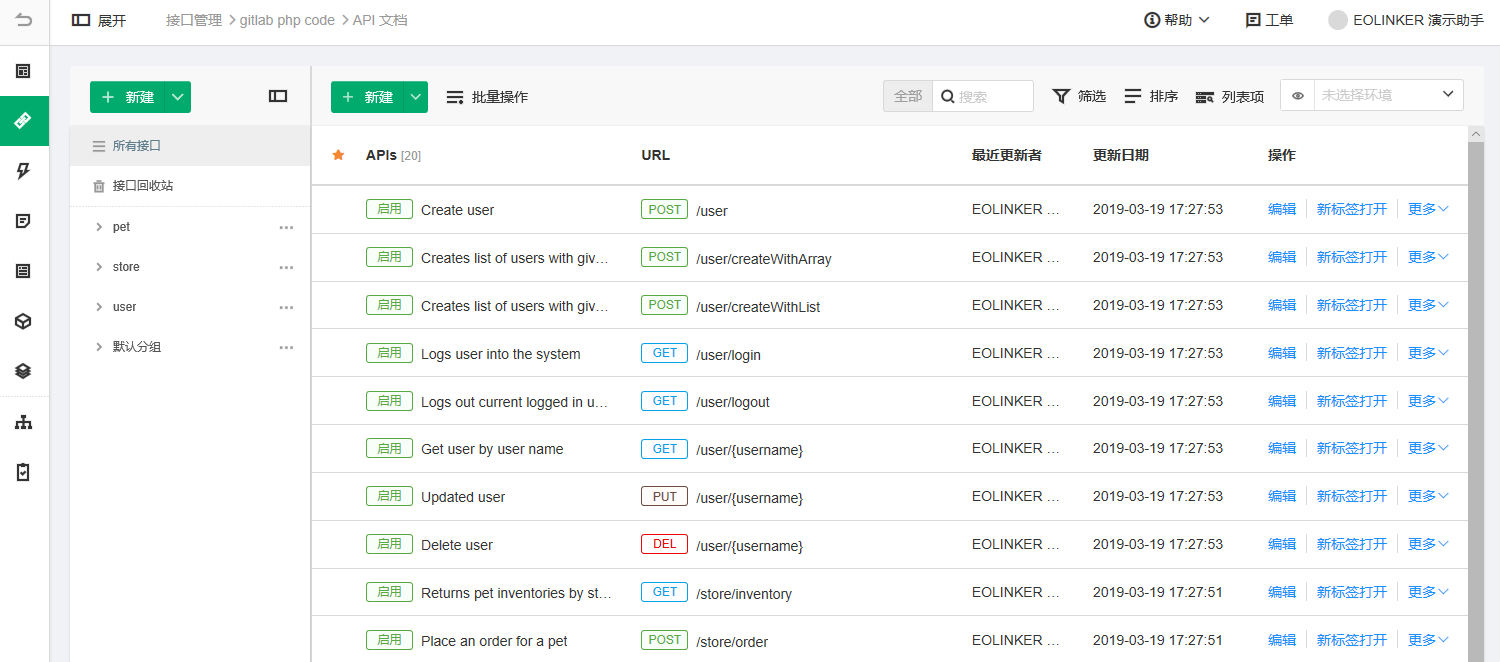This screenshot has height=662, width=1500.
Task: Select 所有接口 all APIs item
Action: (190, 146)
